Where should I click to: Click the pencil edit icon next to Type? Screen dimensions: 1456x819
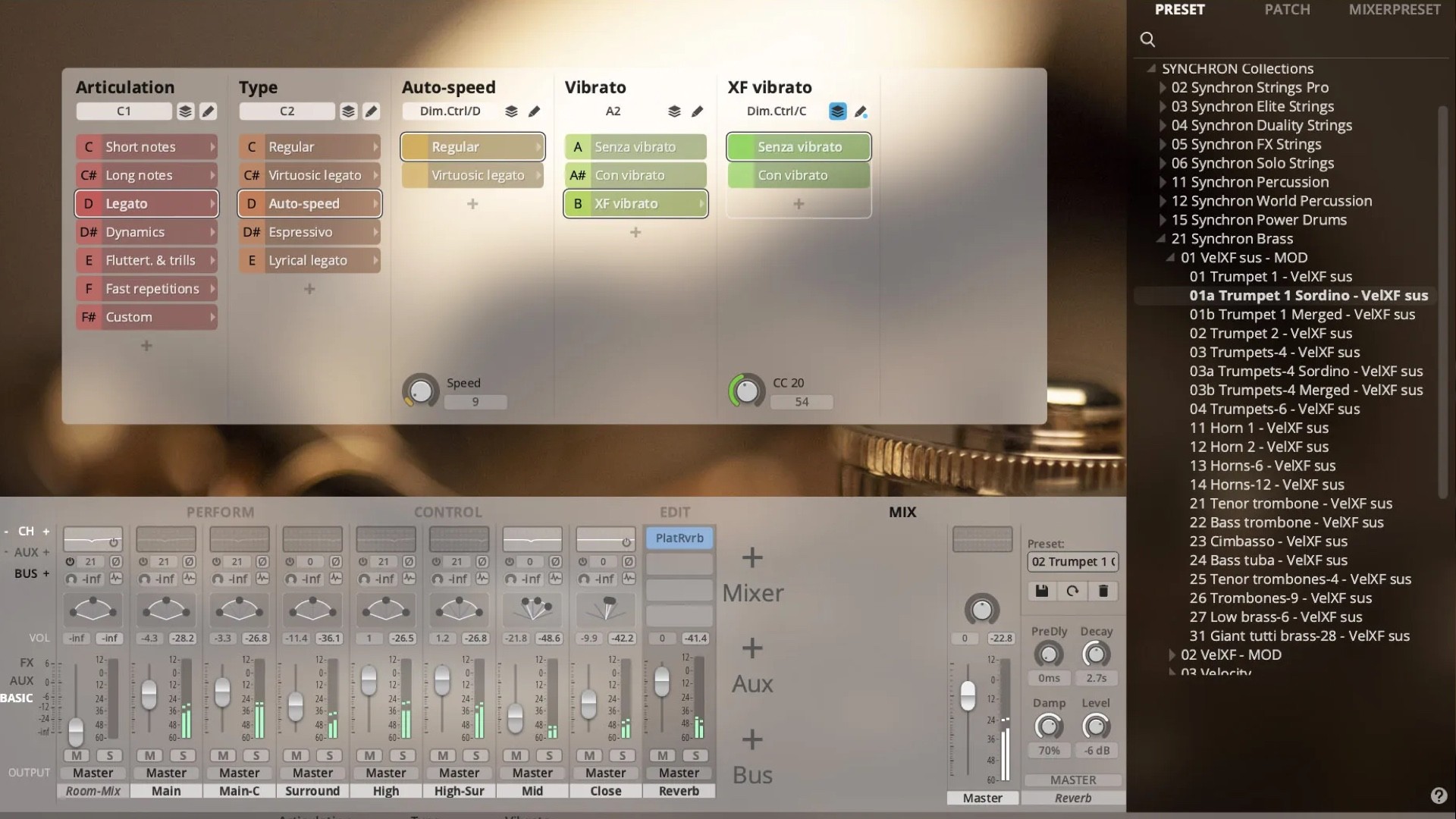coord(371,111)
